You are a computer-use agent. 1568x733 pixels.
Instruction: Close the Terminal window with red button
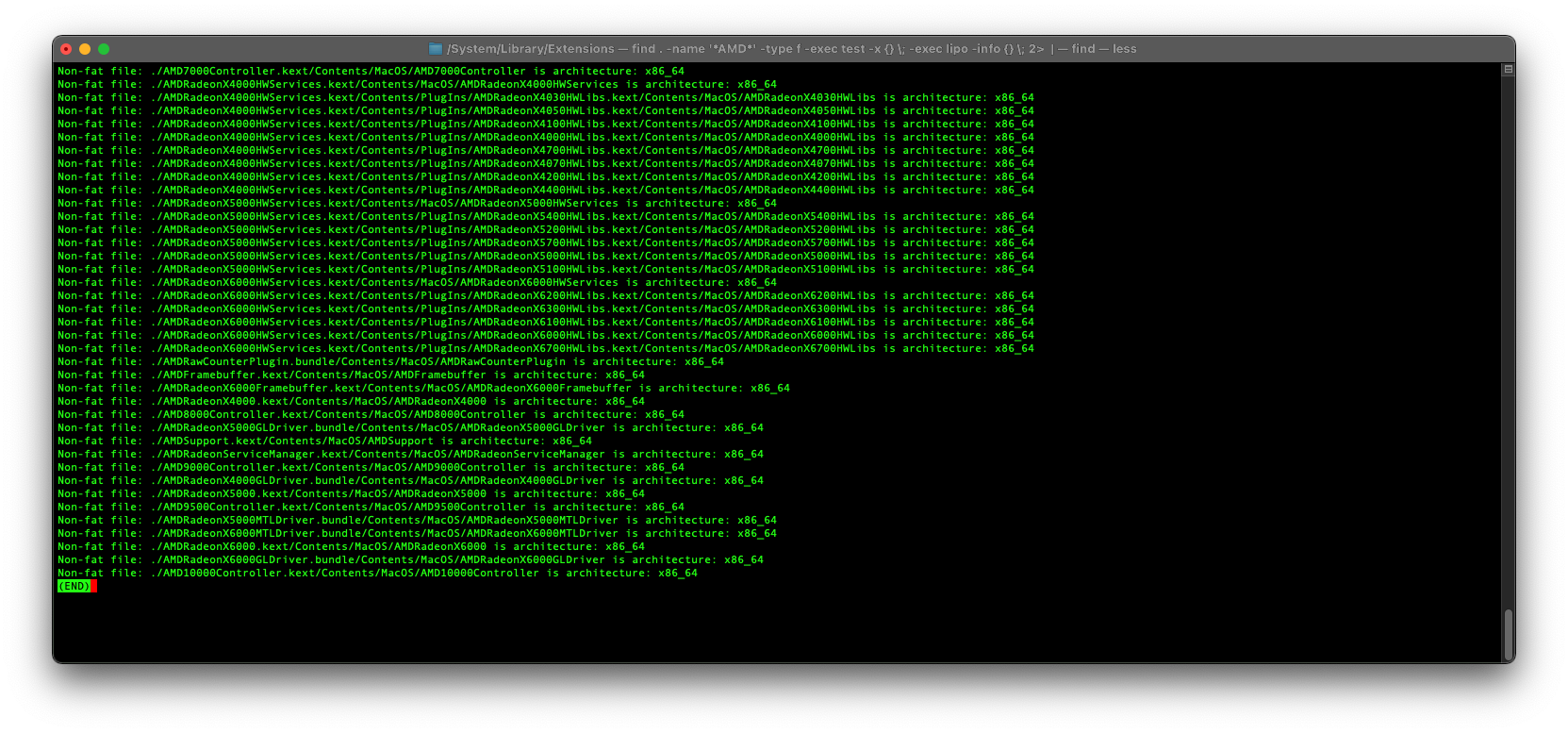tap(66, 49)
